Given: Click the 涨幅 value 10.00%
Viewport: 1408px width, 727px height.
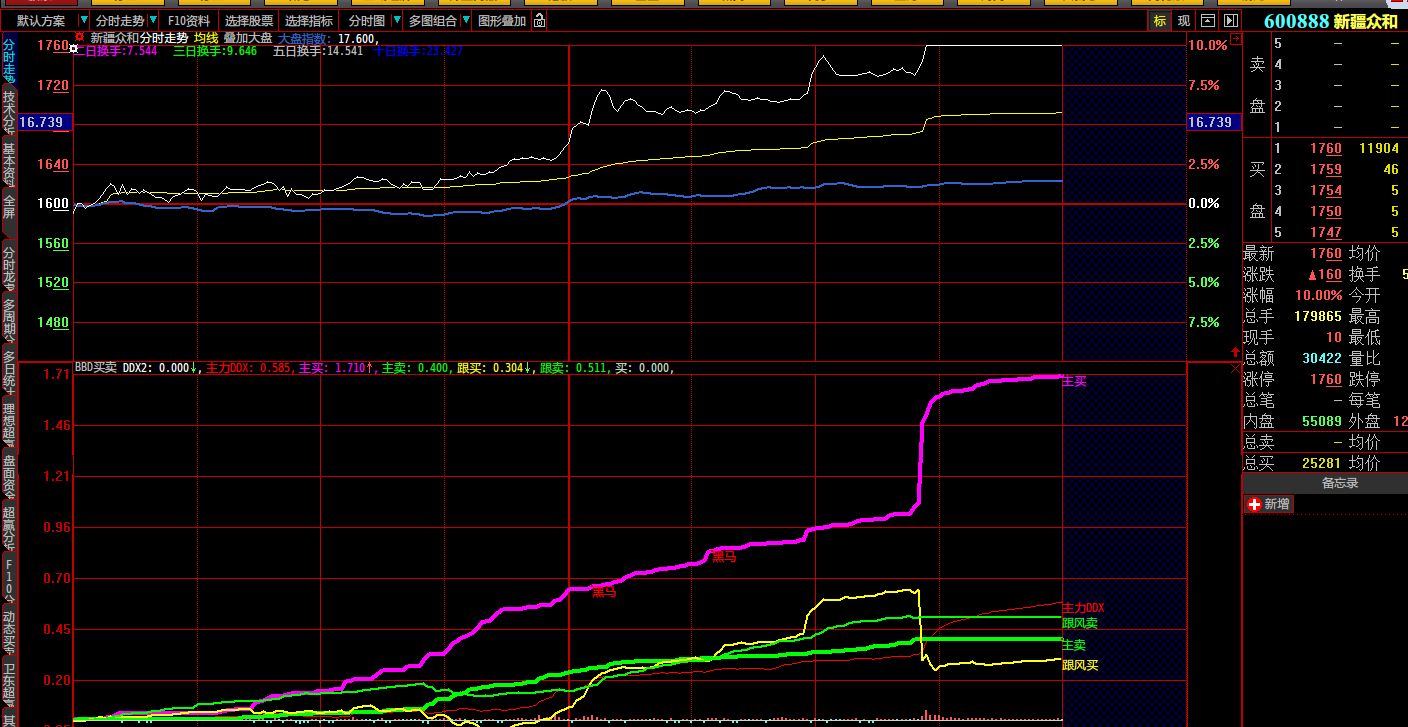Looking at the screenshot, I should 1319,296.
